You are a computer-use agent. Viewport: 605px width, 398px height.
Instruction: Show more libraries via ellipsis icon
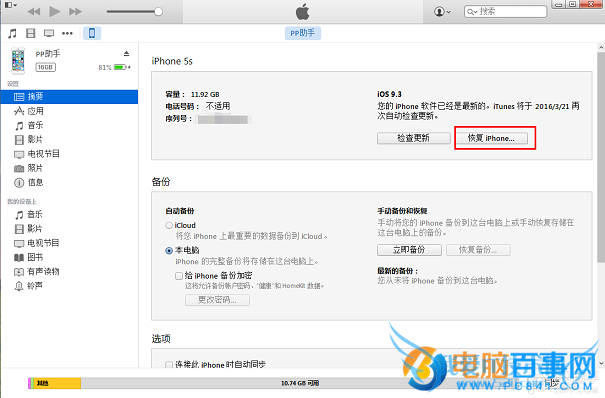68,33
